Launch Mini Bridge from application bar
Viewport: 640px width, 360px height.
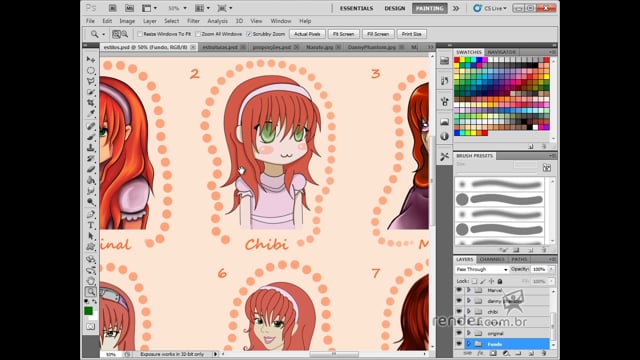point(129,8)
